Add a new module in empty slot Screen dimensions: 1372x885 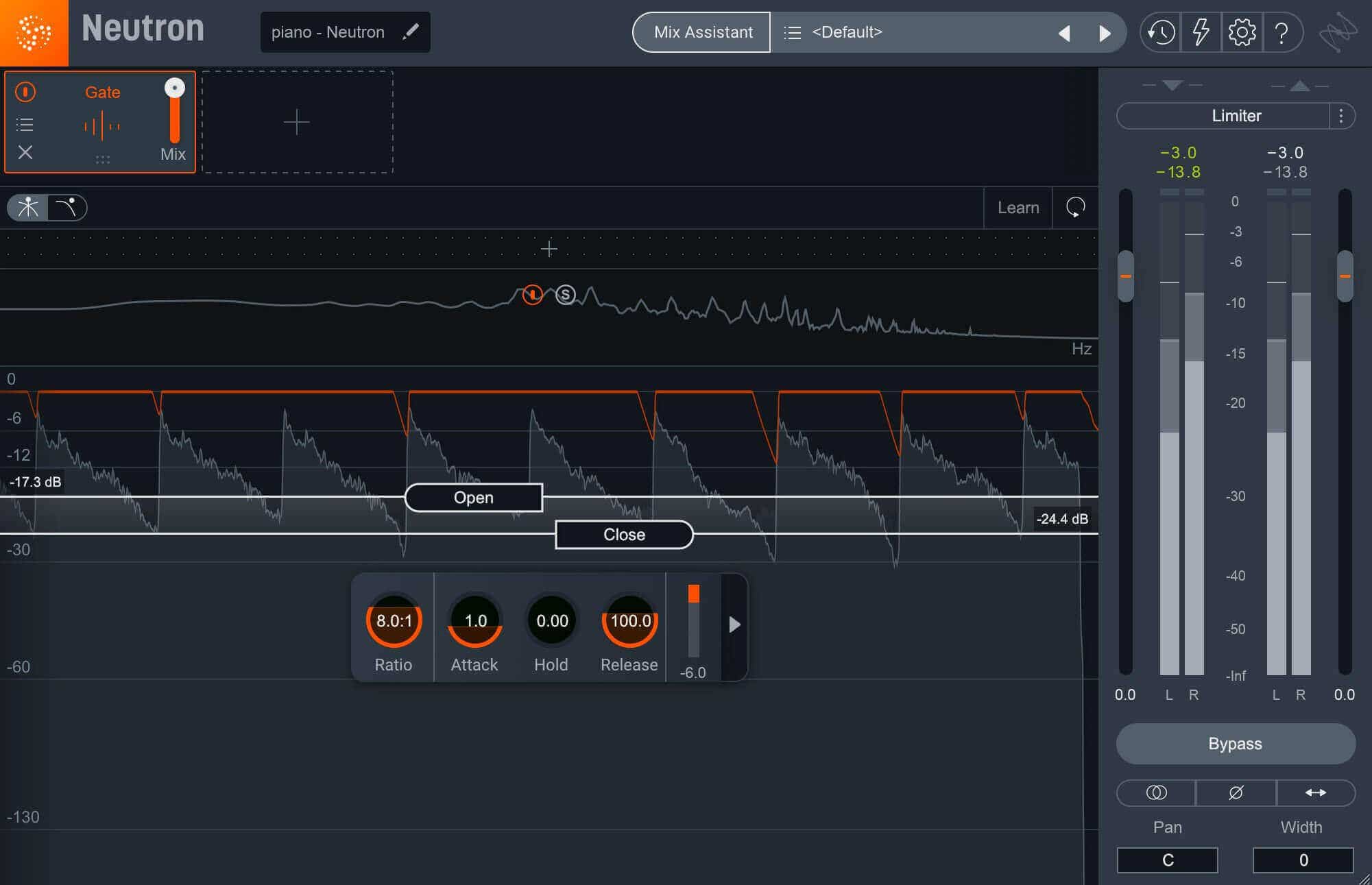[297, 122]
